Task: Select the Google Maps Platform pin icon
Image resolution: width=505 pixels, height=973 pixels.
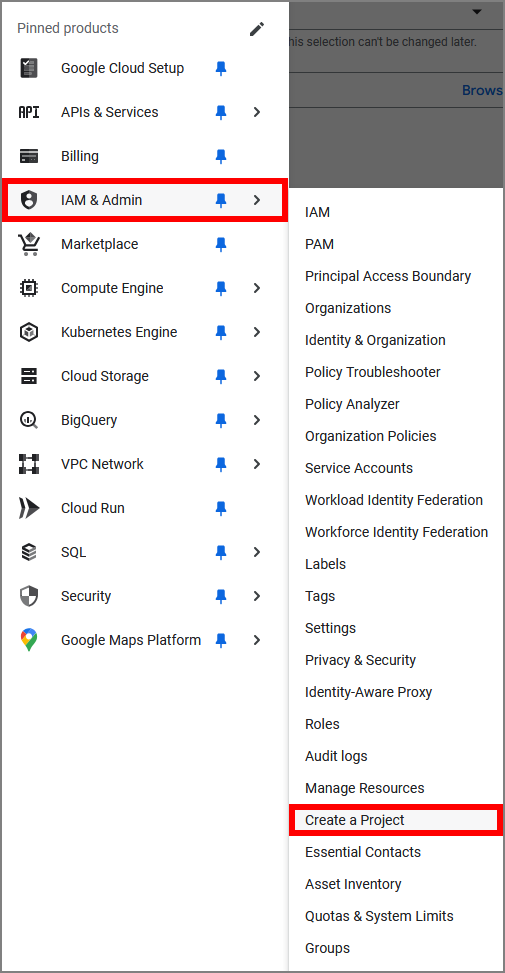Action: (x=29, y=640)
